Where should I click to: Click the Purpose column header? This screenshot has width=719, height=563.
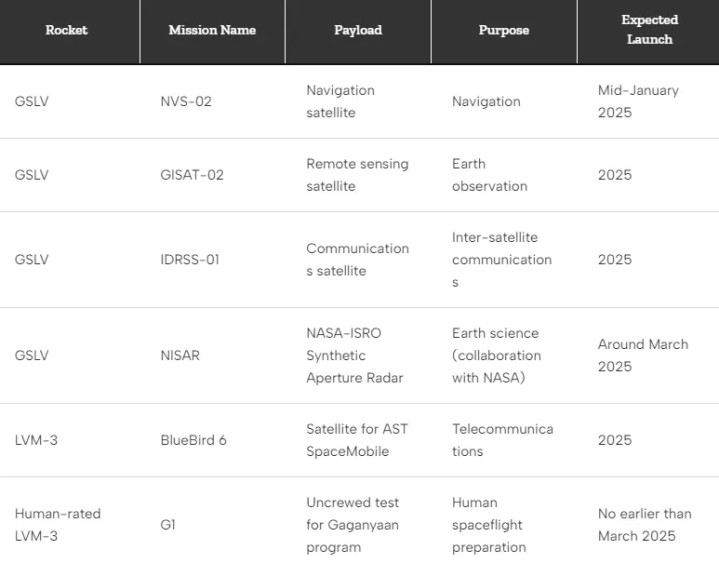point(504,30)
